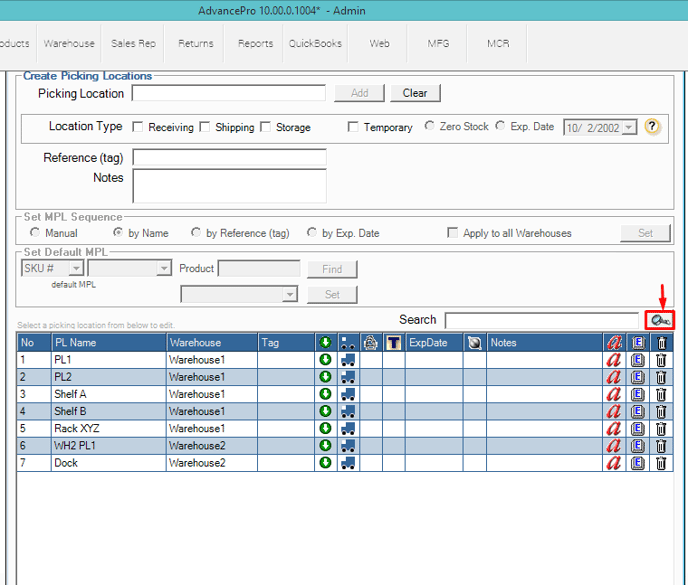Enable the Receiving location type checkbox
Screen dimensions: 688x585
[x=139, y=127]
